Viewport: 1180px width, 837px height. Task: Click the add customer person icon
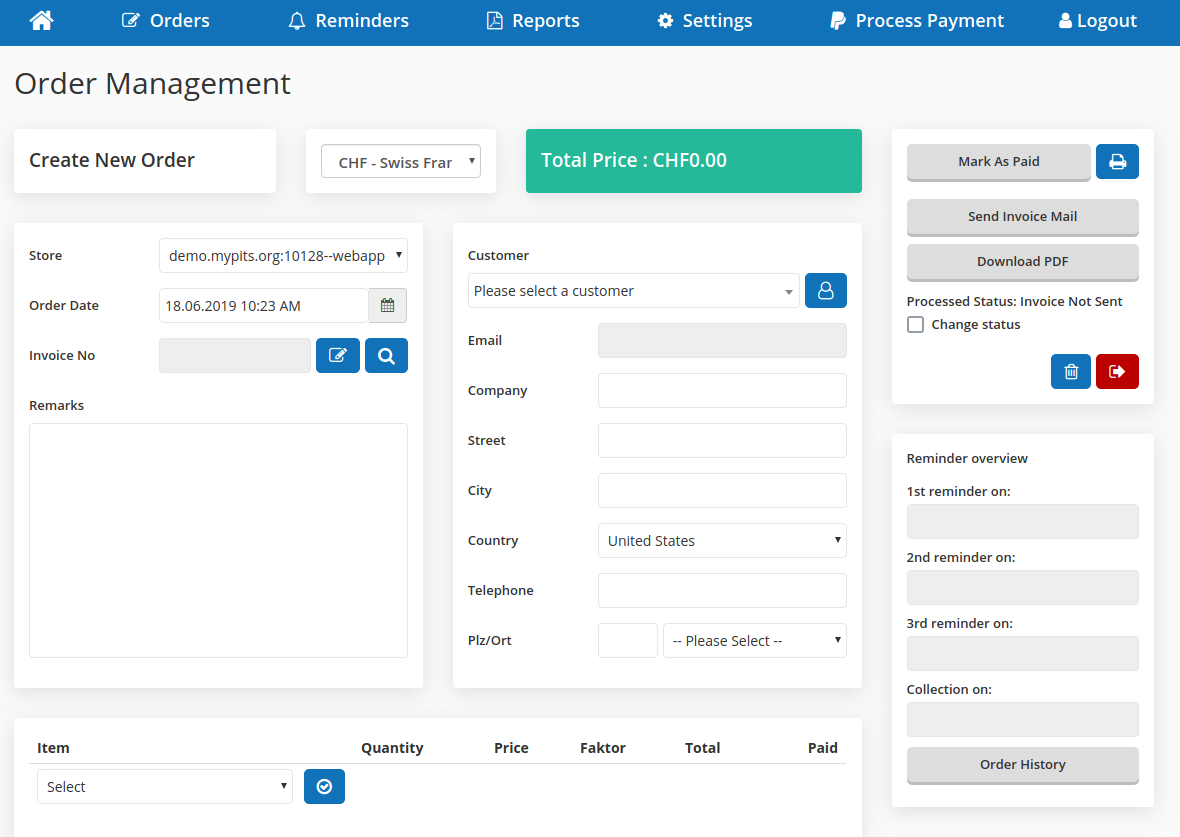coord(826,291)
